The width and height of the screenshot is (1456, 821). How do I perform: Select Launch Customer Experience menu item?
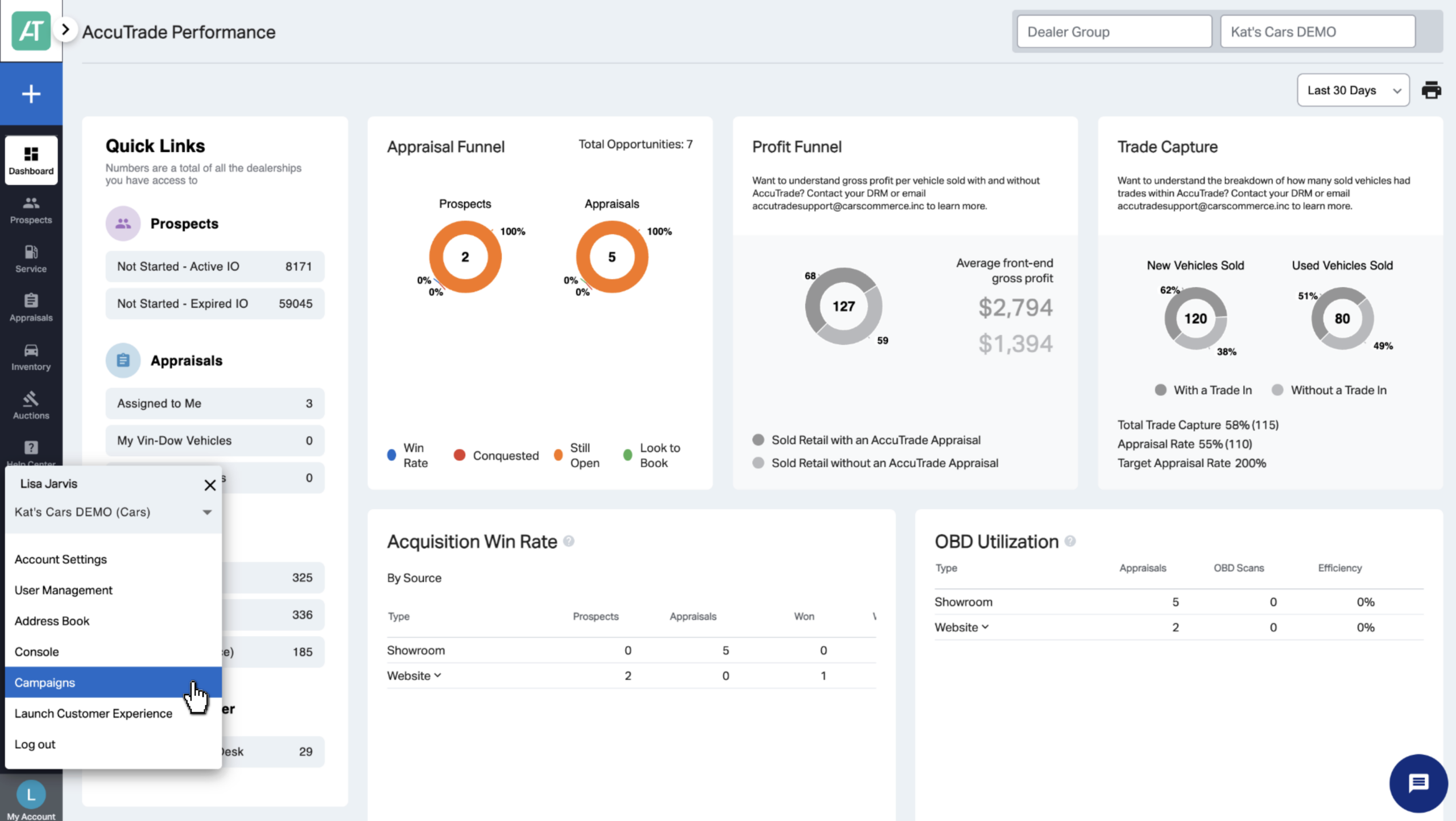pyautogui.click(x=113, y=713)
